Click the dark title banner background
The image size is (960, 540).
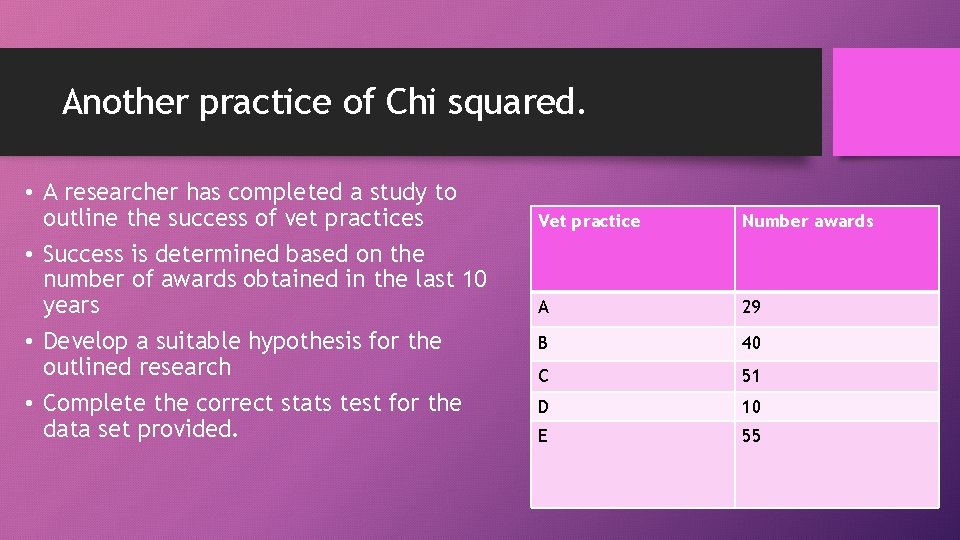coord(700,102)
